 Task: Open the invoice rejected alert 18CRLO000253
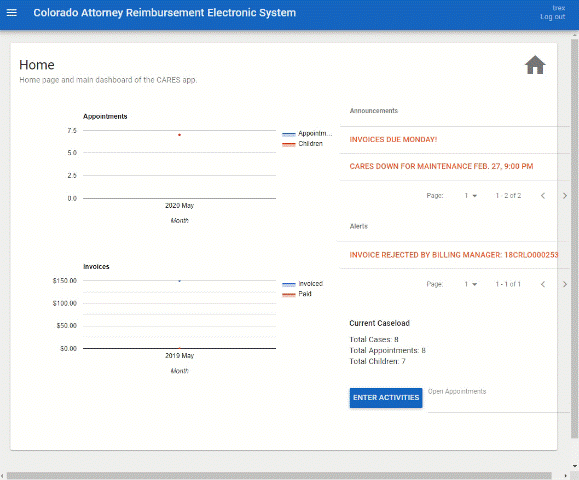pyautogui.click(x=454, y=255)
